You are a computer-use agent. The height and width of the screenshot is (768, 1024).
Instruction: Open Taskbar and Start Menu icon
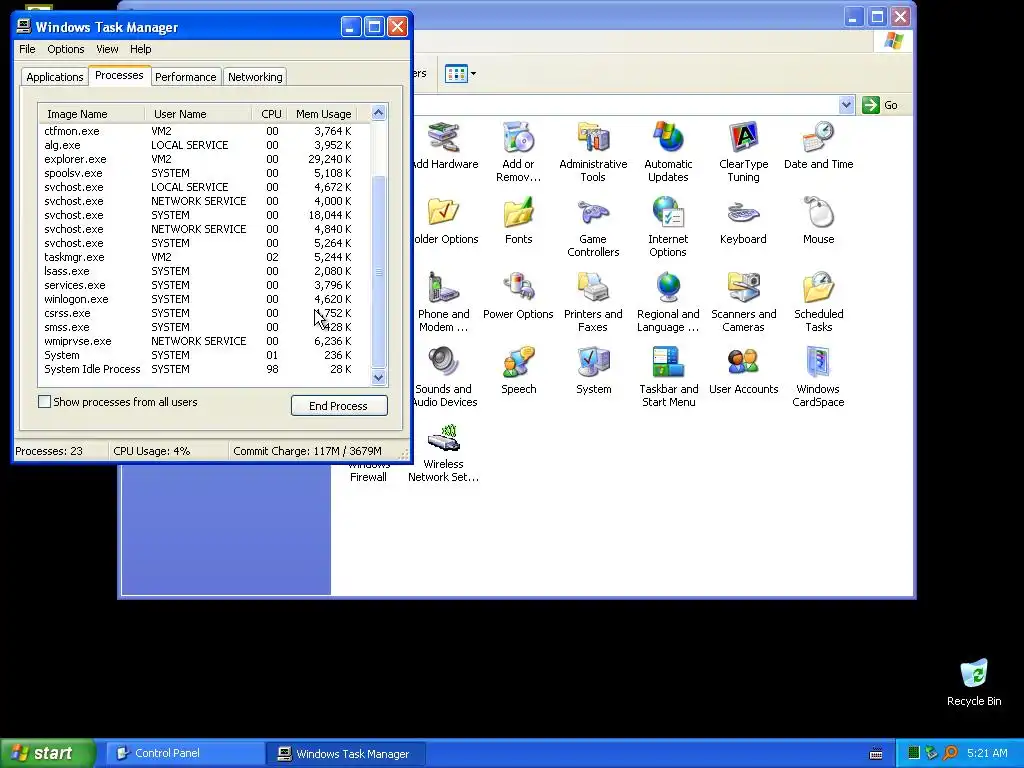point(668,377)
